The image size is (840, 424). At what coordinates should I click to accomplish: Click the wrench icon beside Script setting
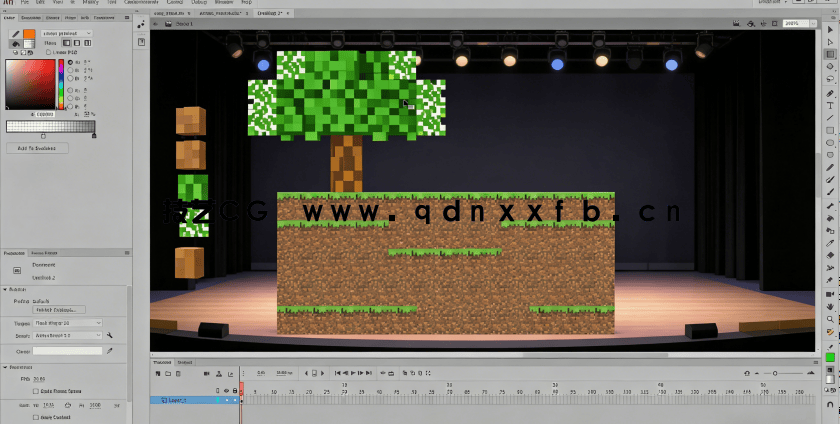tap(109, 336)
